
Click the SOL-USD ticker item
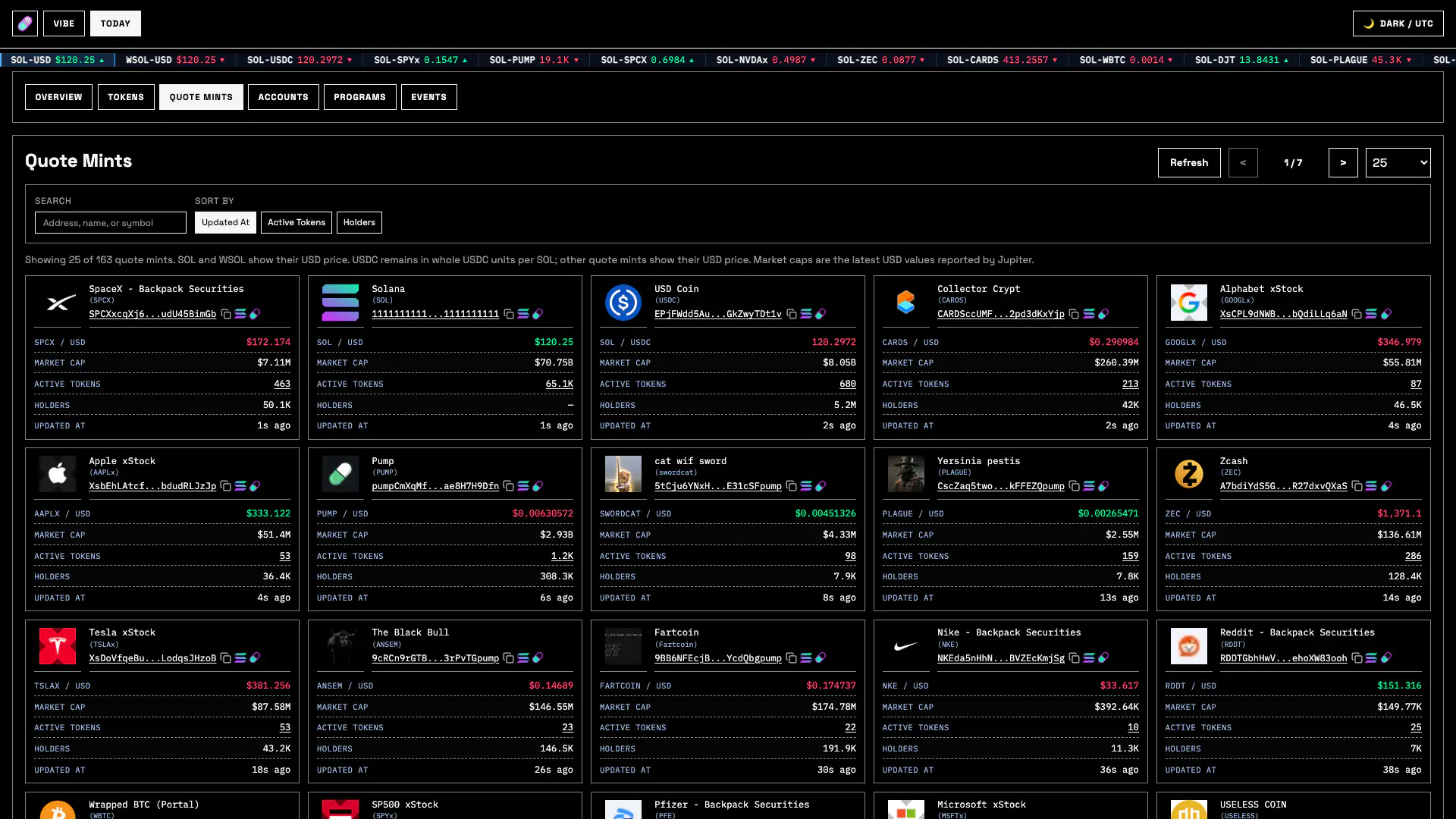(58, 60)
